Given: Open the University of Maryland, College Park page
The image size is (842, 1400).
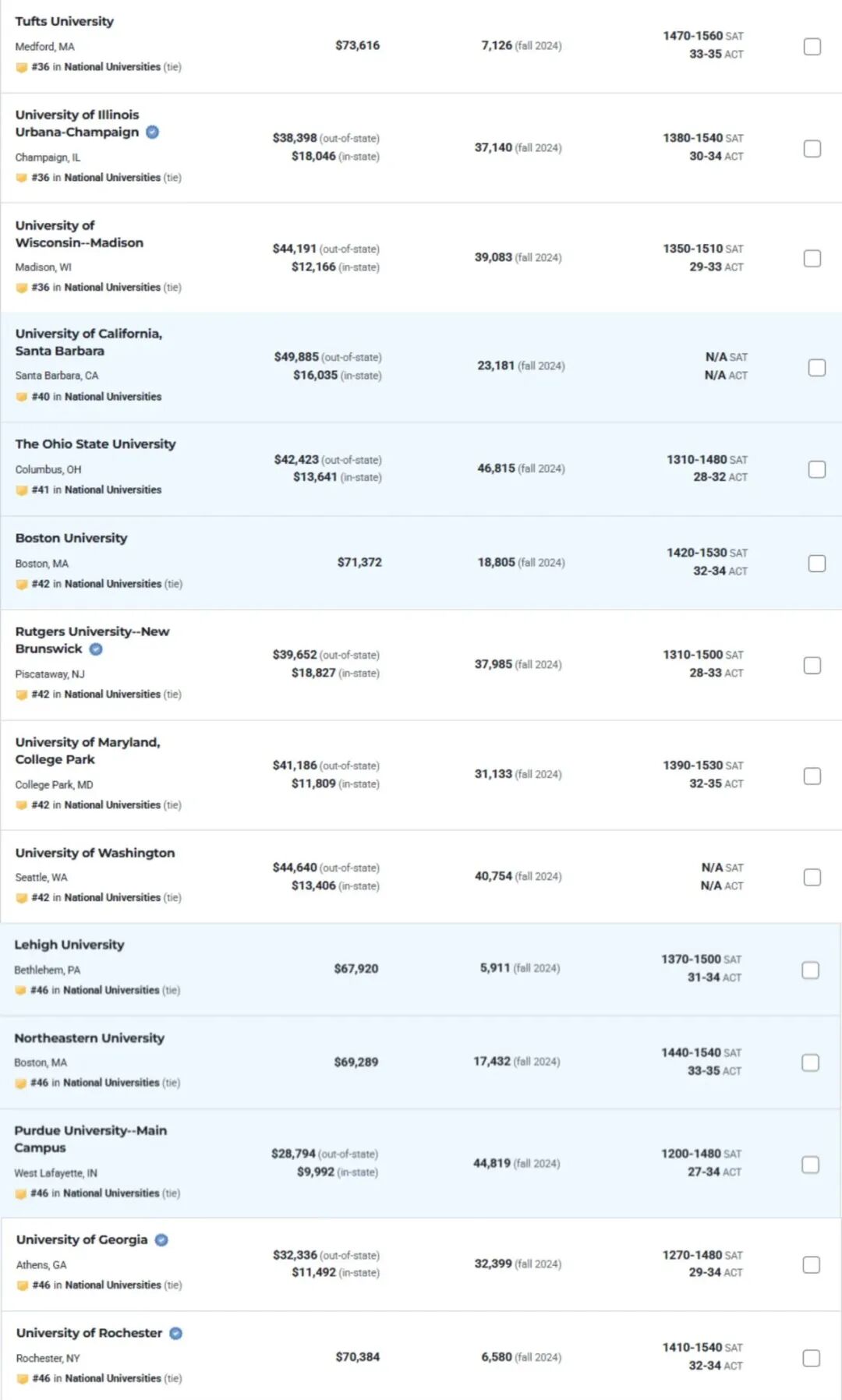Looking at the screenshot, I should coord(87,751).
